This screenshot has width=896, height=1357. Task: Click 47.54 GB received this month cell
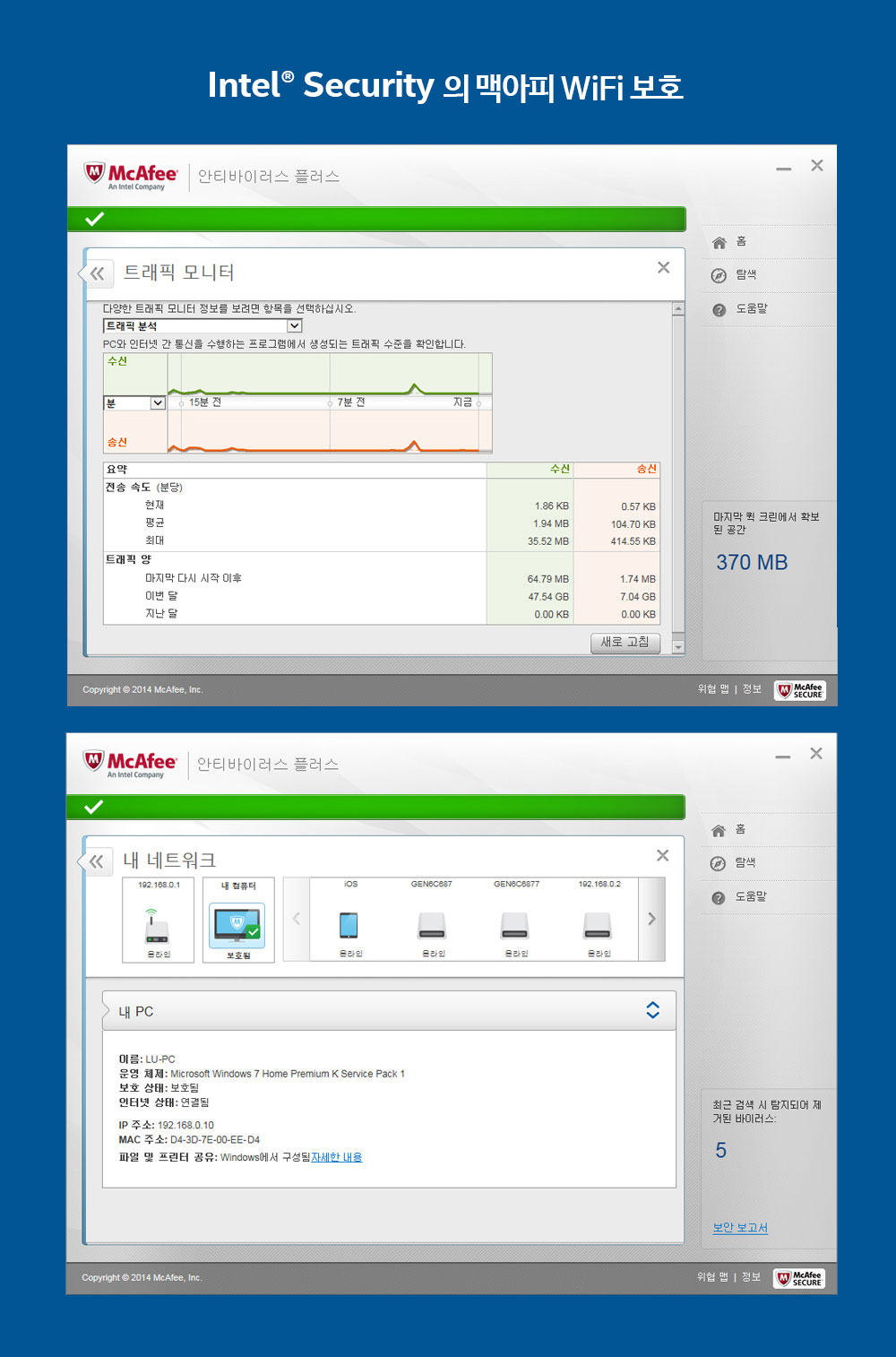(x=547, y=597)
